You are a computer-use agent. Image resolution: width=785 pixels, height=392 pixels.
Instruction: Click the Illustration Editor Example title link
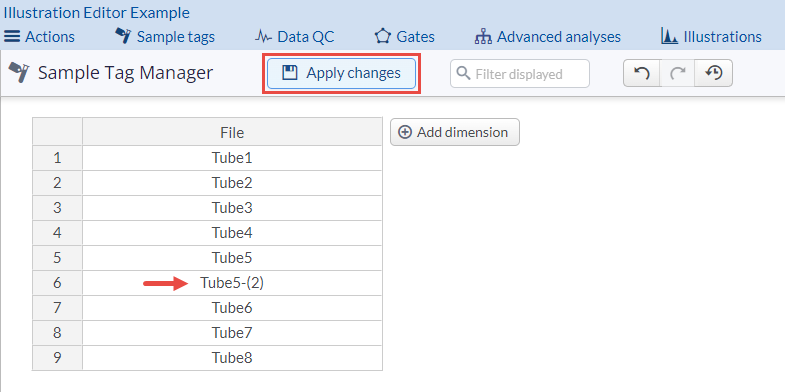pyautogui.click(x=97, y=13)
